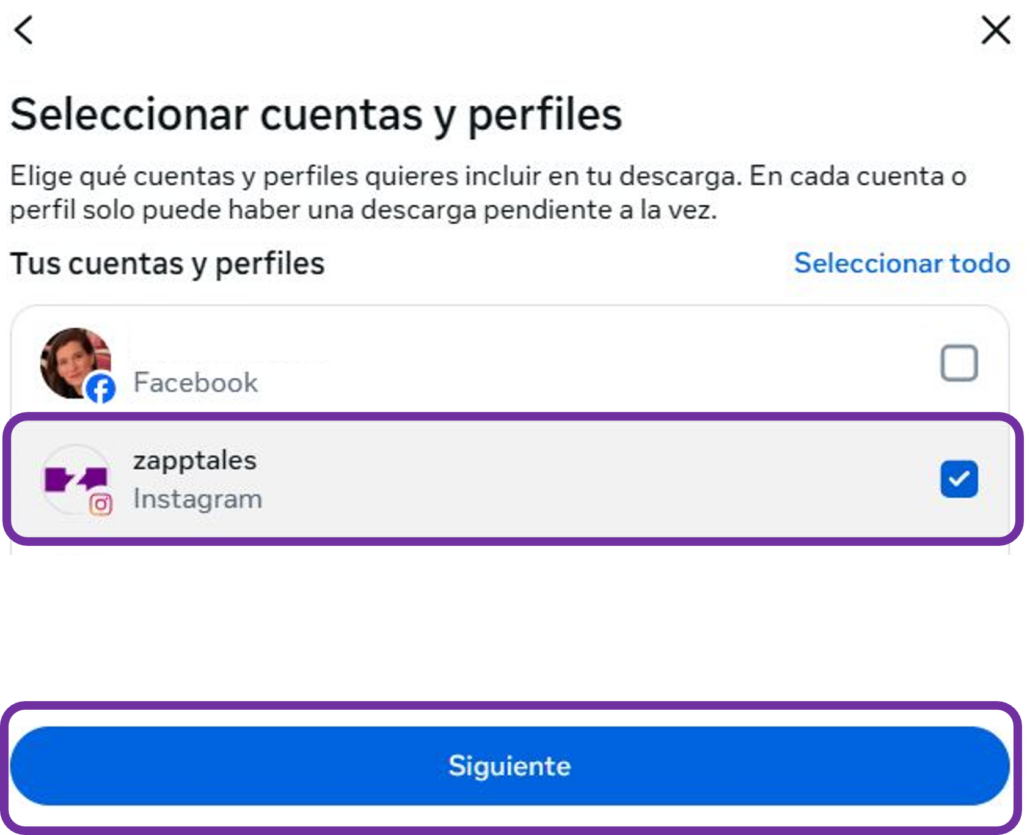The width and height of the screenshot is (1030, 835).
Task: Click the Seleccionar cuentas y perfiles title
Action: (x=318, y=113)
